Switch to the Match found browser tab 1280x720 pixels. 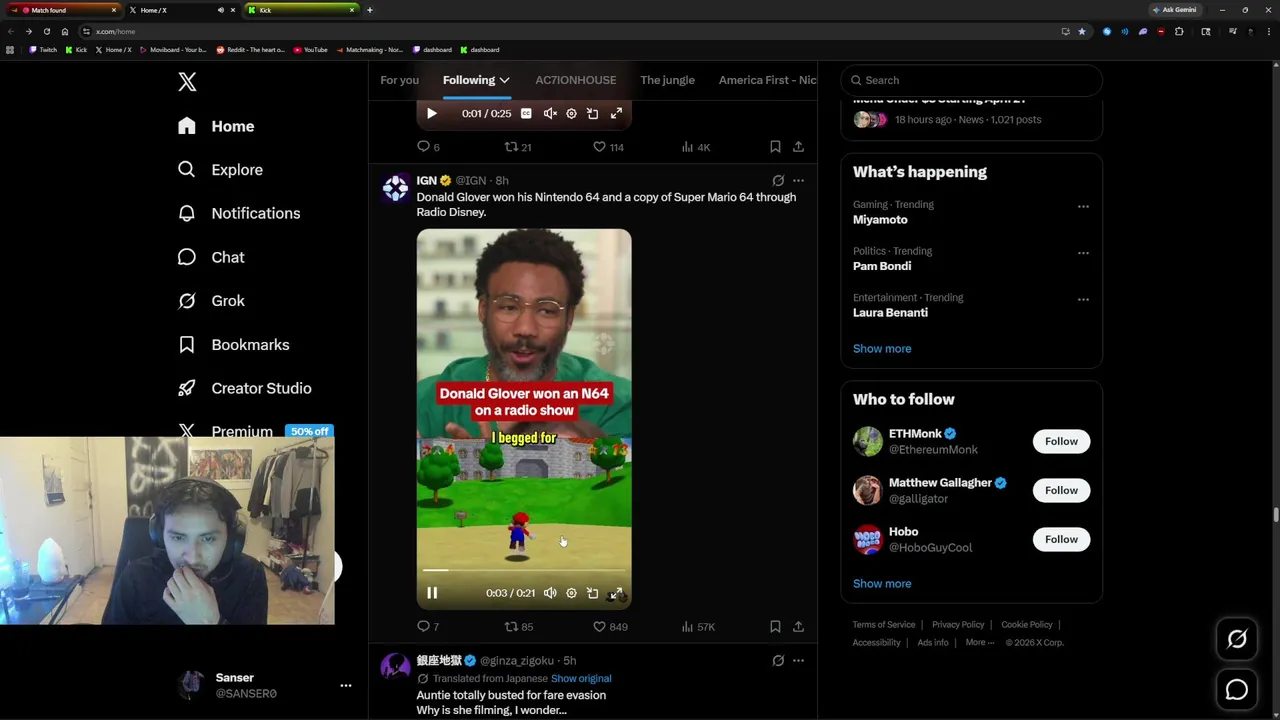[x=62, y=10]
